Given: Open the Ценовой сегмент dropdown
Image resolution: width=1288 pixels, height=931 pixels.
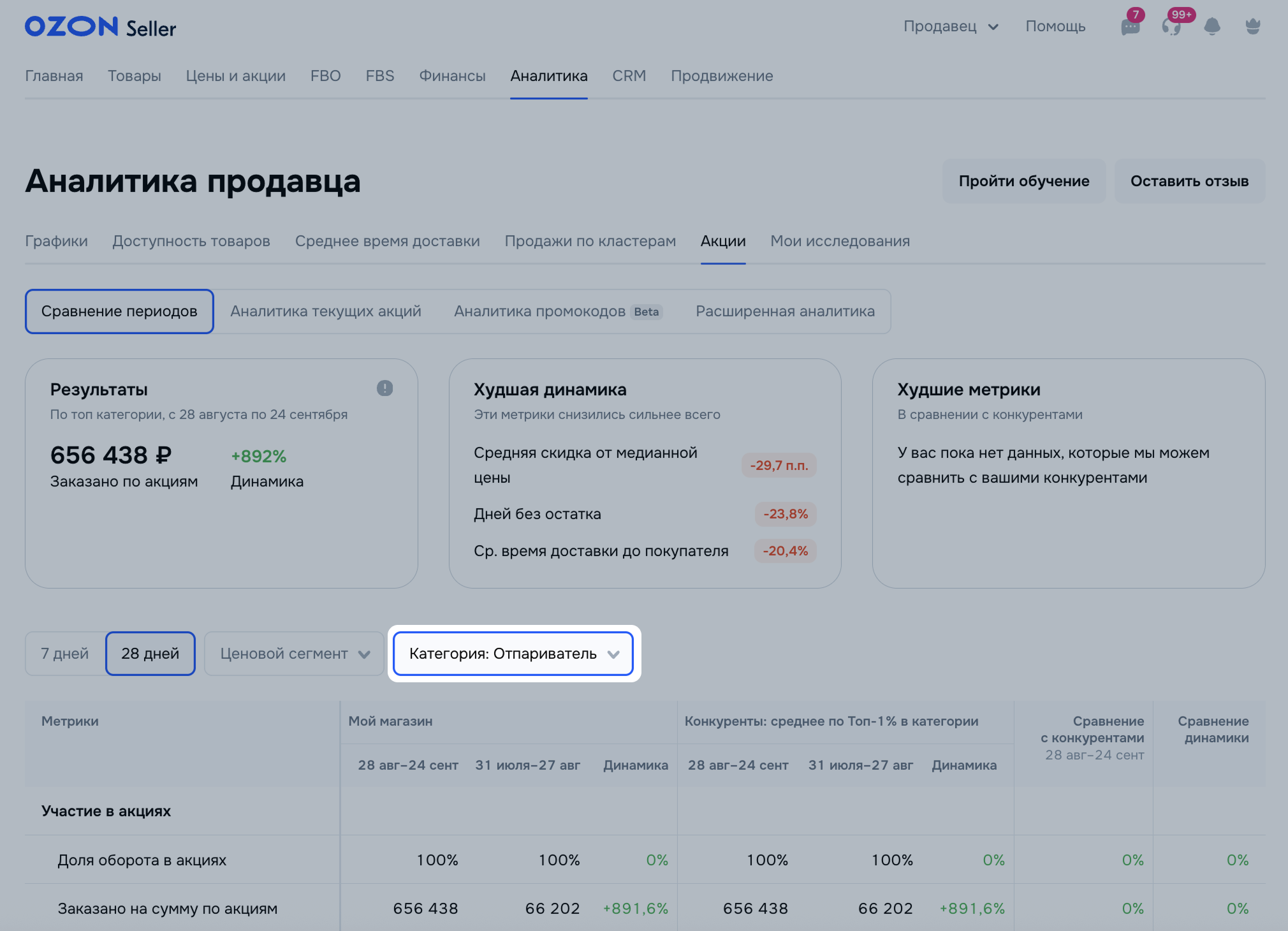Looking at the screenshot, I should click(294, 654).
